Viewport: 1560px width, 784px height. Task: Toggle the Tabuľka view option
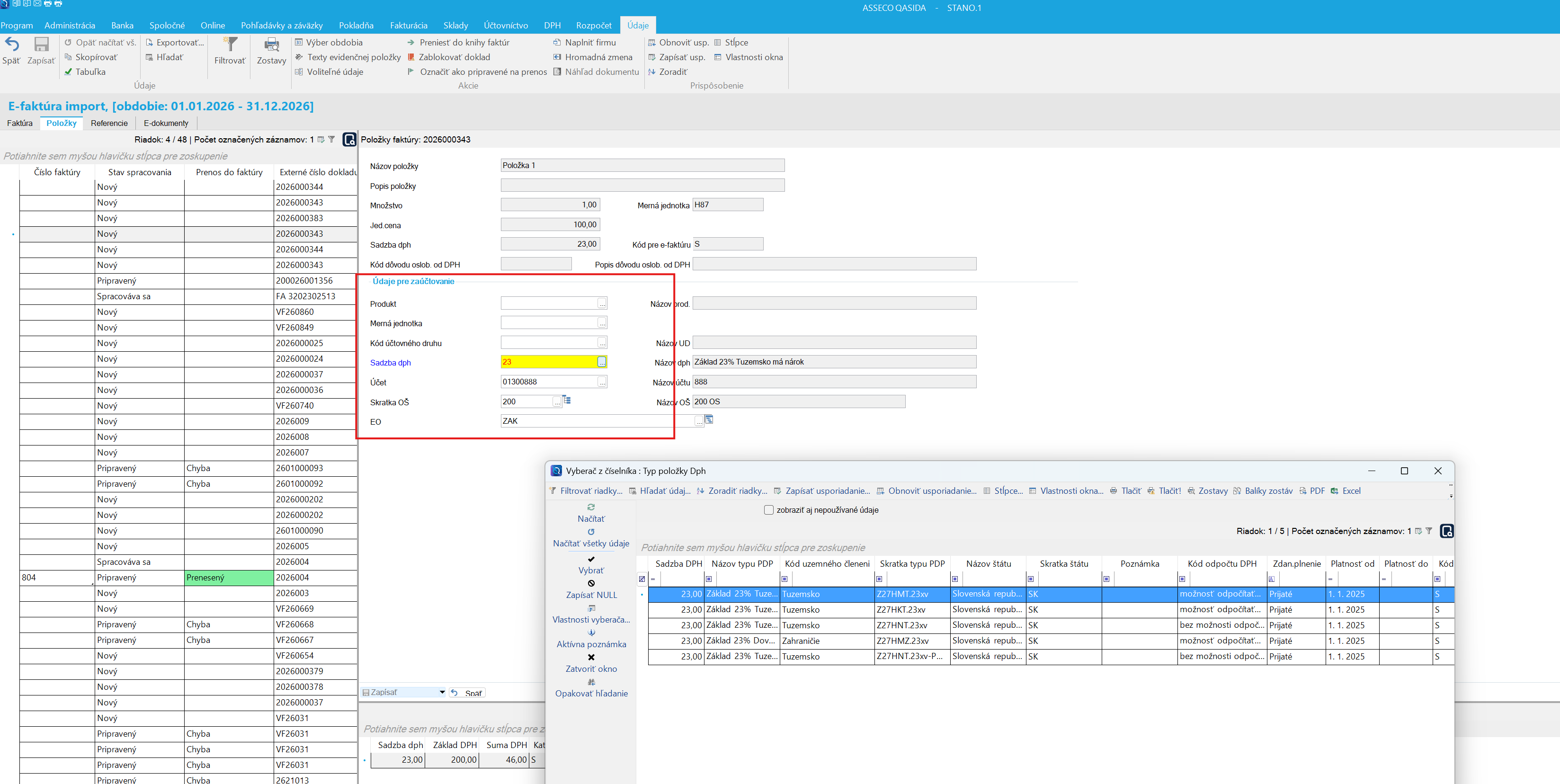click(85, 71)
